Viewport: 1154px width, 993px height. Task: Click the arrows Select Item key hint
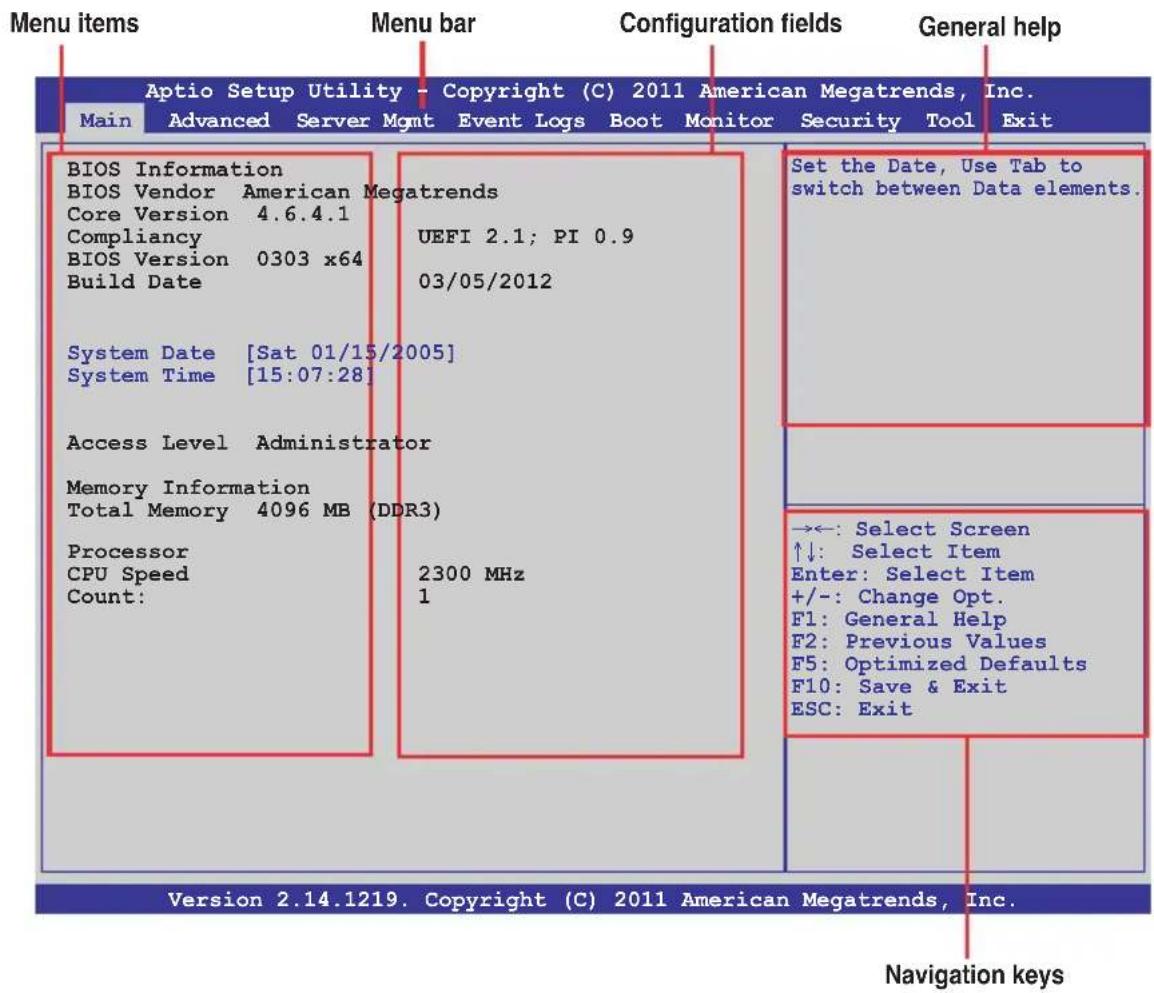896,552
